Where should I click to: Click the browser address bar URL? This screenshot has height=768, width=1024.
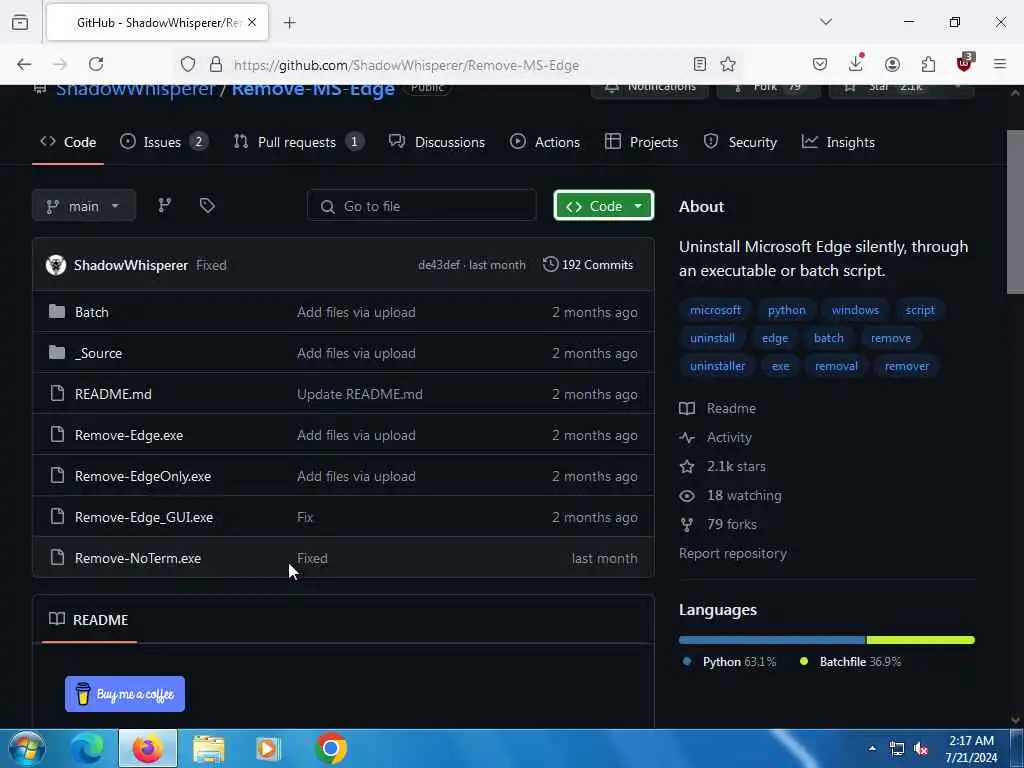pos(406,65)
